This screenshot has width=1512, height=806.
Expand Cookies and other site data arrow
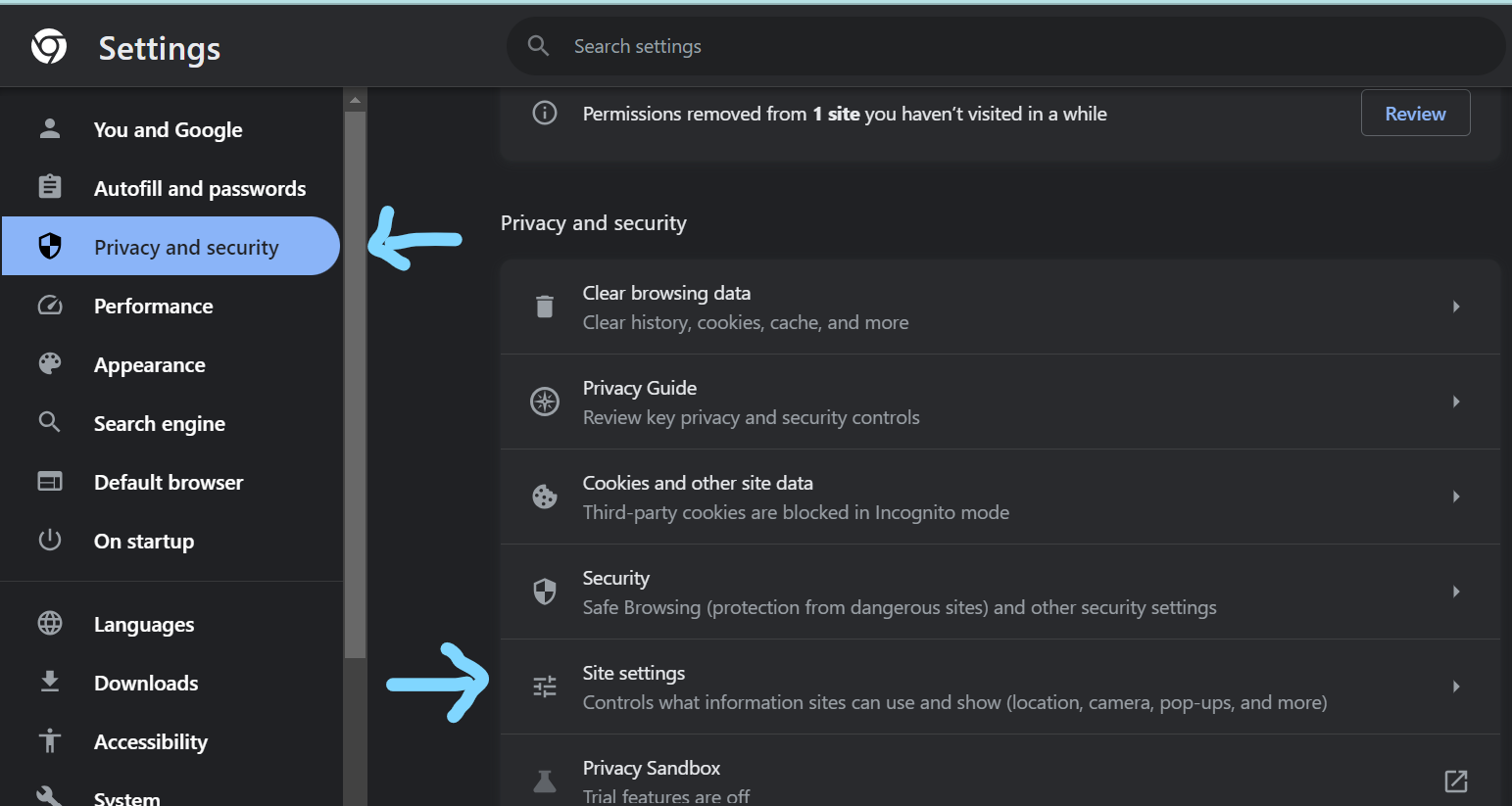tap(1456, 497)
